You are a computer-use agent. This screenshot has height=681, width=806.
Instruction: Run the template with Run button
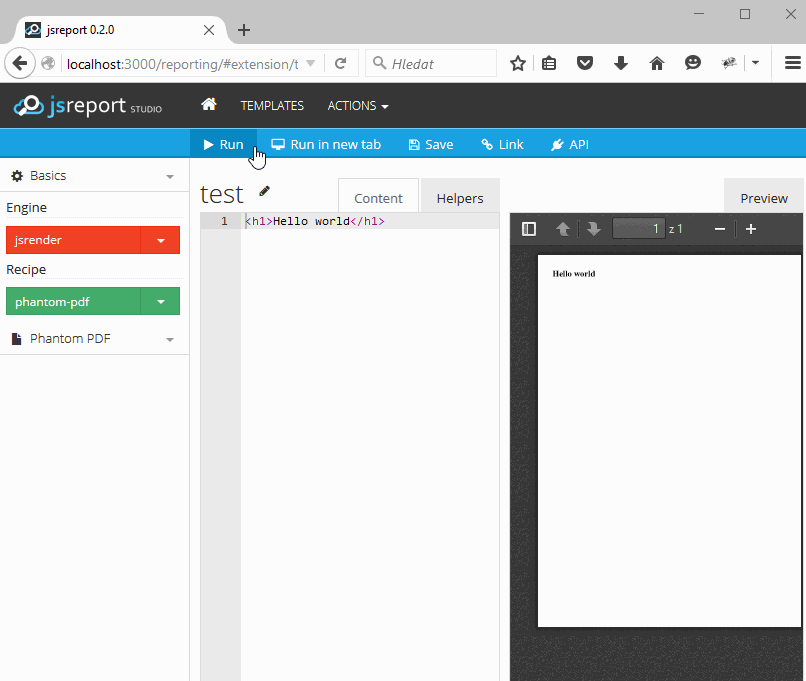click(223, 144)
